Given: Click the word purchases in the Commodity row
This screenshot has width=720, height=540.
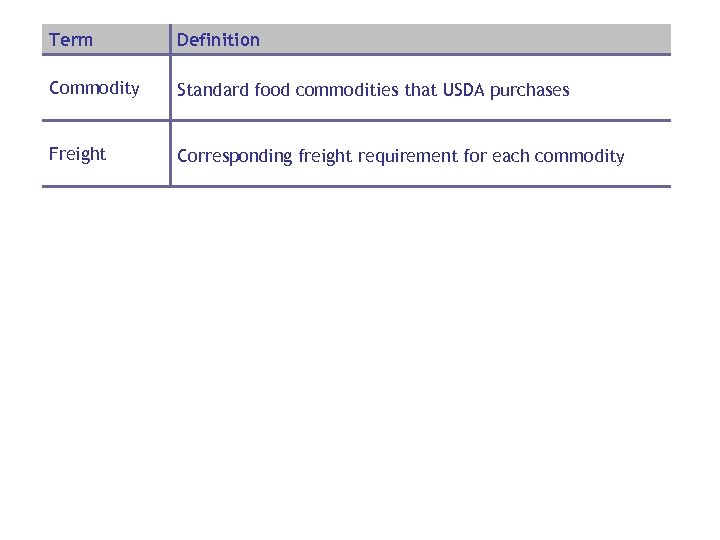Looking at the screenshot, I should [530, 90].
